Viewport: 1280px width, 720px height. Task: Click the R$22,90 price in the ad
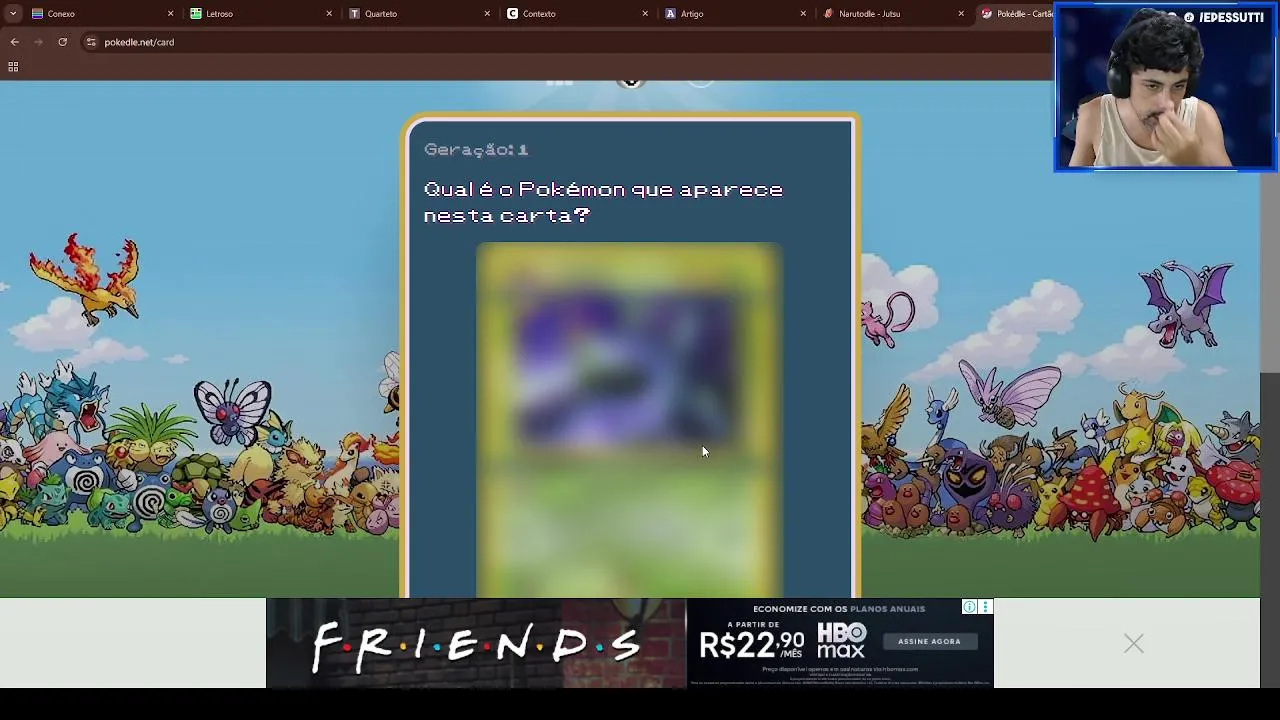(x=752, y=644)
